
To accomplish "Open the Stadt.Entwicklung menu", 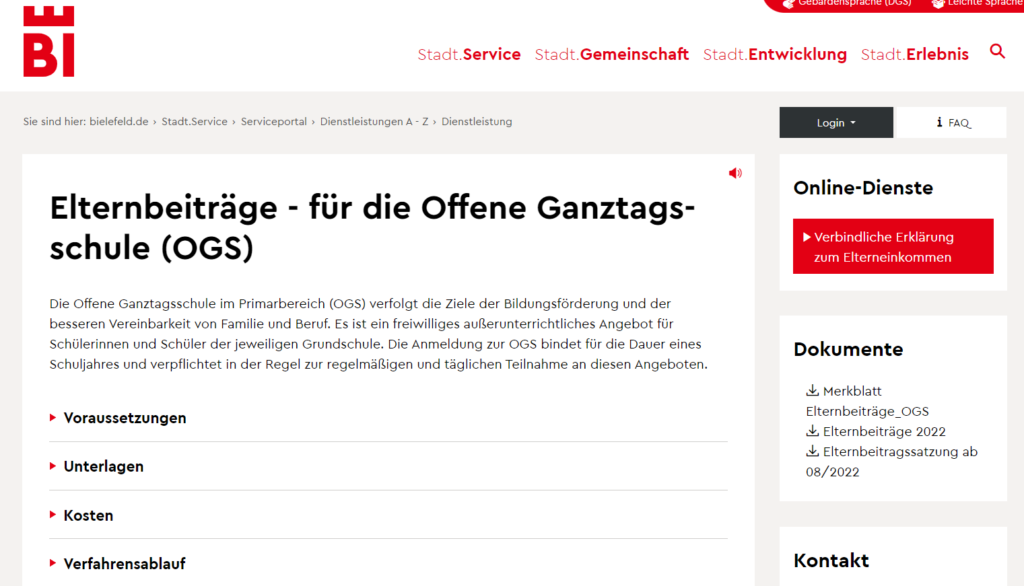I will (x=774, y=55).
